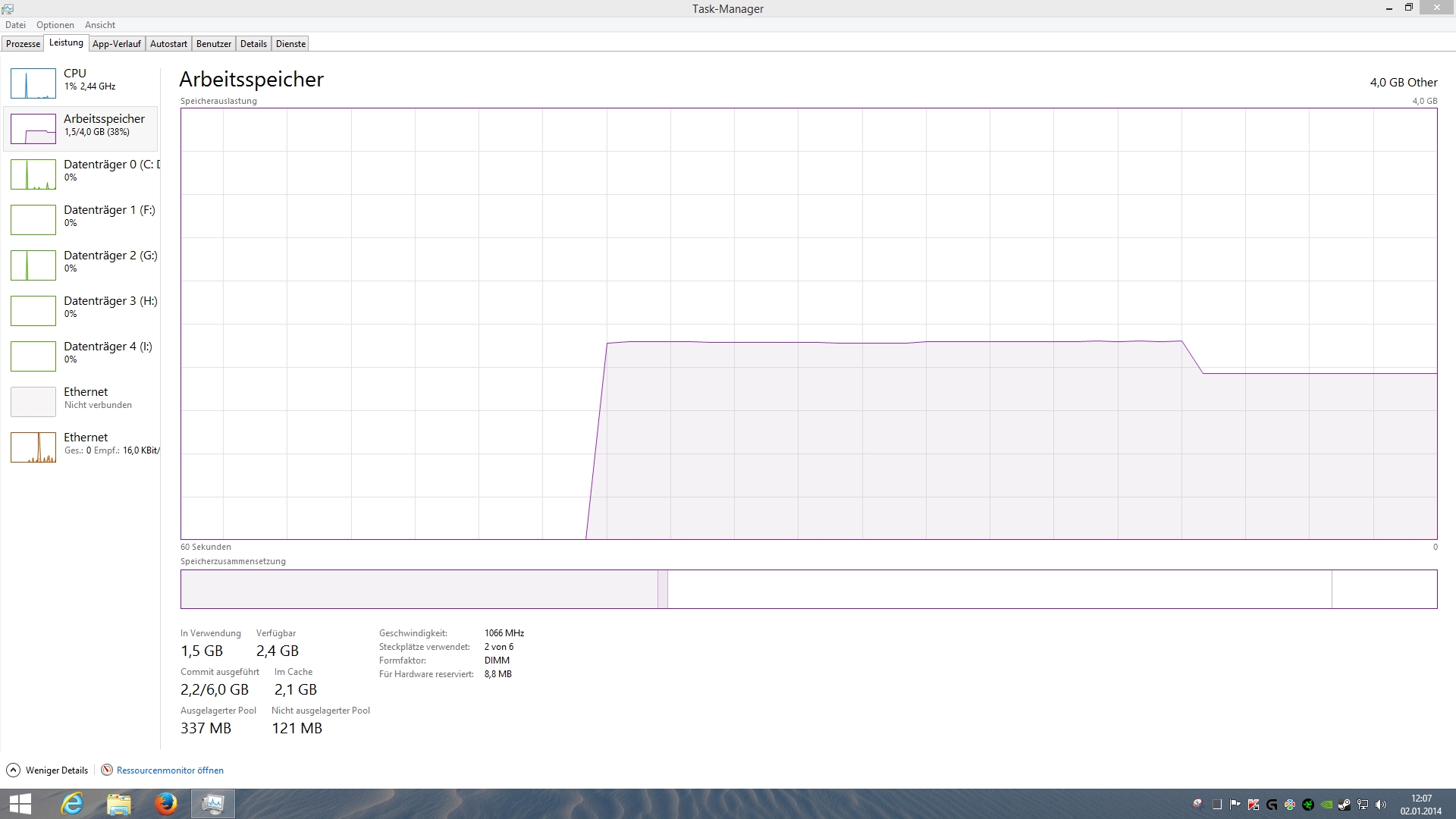1456x819 pixels.
Task: Open File Explorer from the taskbar
Action: (119, 804)
